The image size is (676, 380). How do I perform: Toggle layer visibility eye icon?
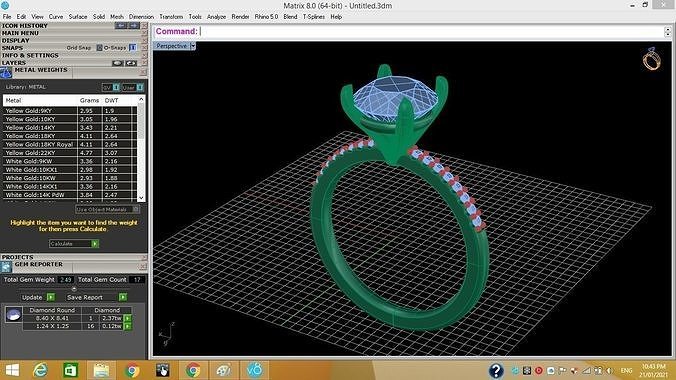click(x=118, y=63)
